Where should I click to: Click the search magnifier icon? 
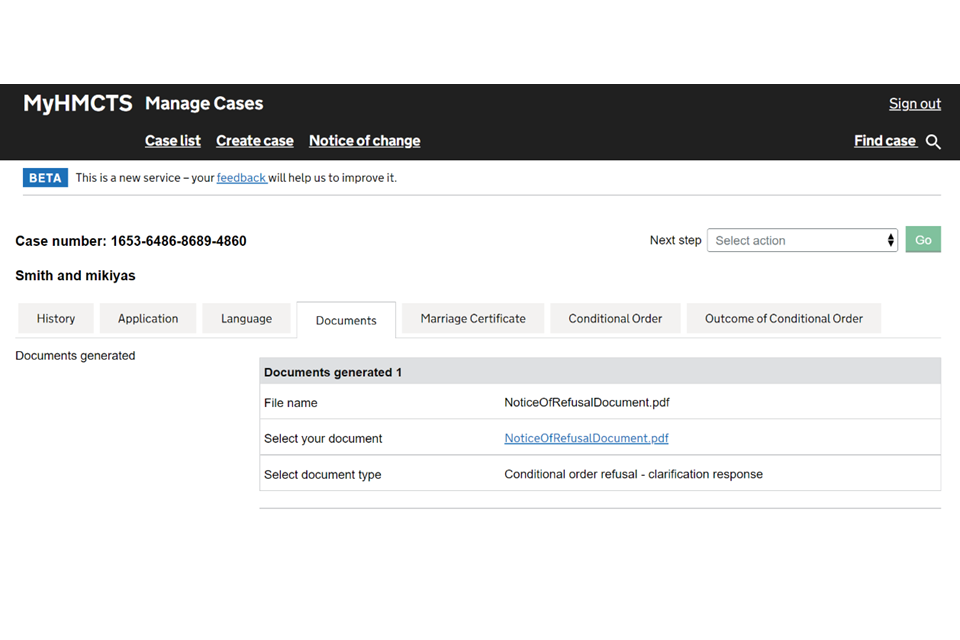933,142
